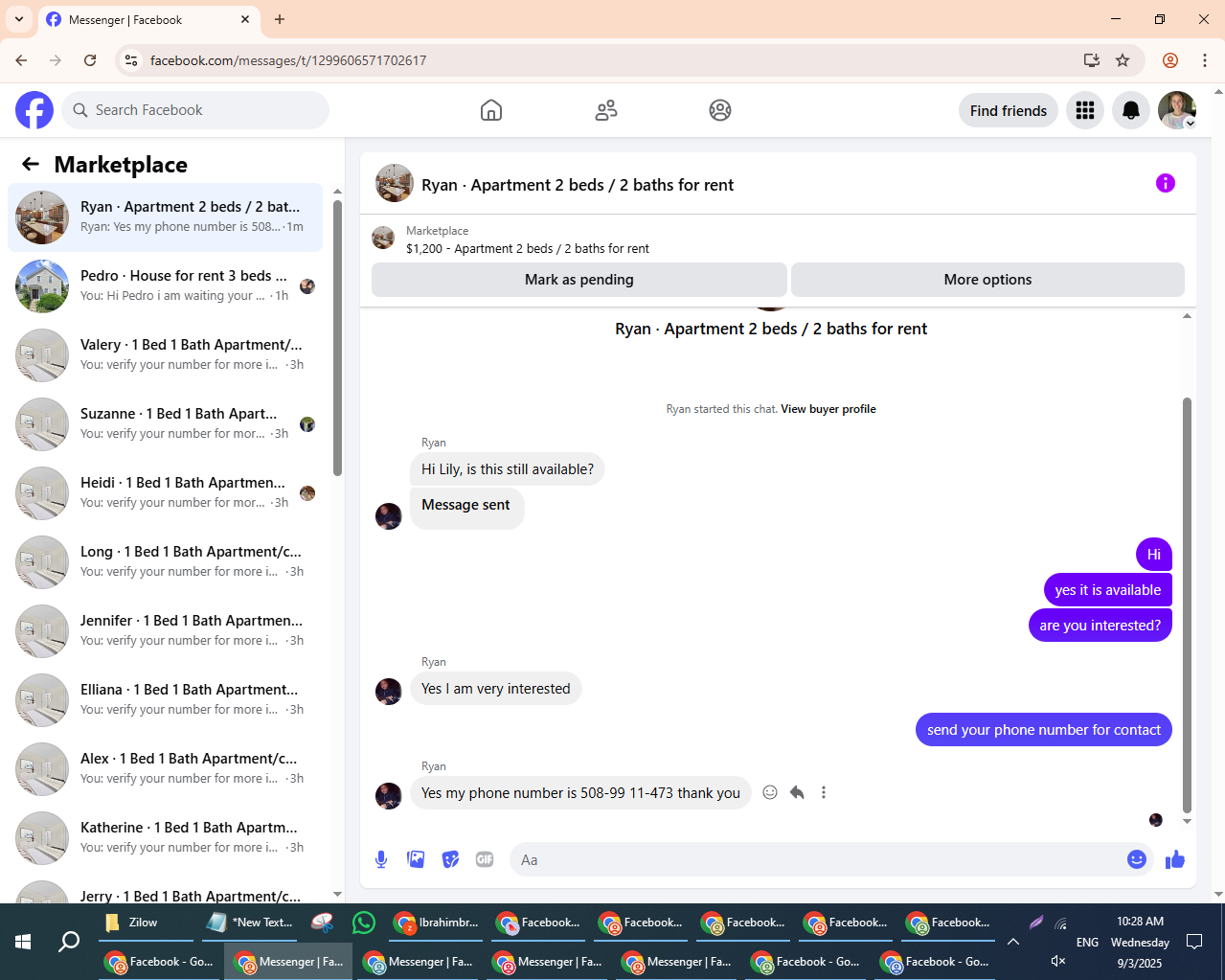Screen dimensions: 1225x980
Task: Open the ENG language indicator
Action: tap(1087, 942)
